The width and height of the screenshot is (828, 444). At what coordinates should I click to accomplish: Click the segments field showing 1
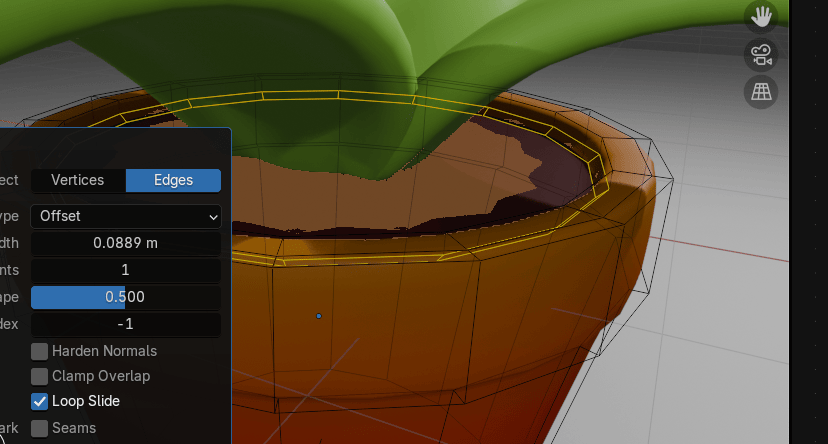(126, 270)
